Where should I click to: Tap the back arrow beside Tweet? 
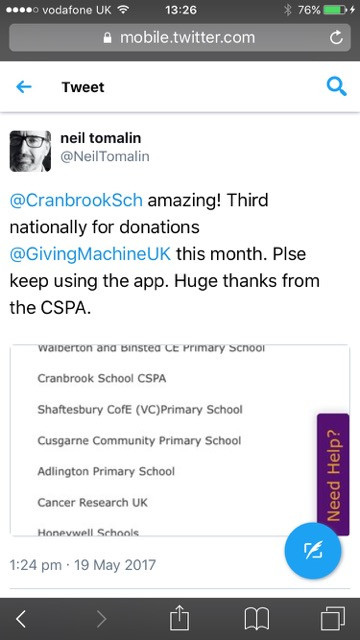point(24,87)
